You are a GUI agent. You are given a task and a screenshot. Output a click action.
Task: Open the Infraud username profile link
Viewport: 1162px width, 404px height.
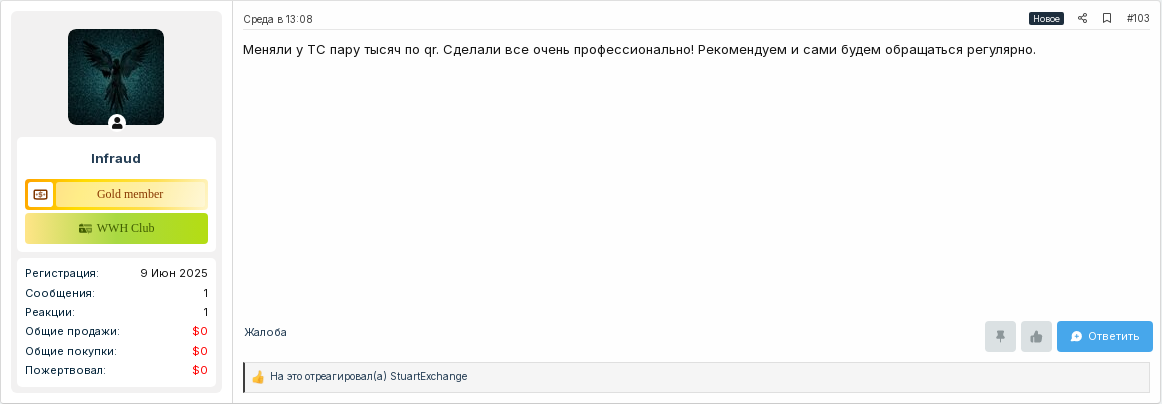[116, 159]
